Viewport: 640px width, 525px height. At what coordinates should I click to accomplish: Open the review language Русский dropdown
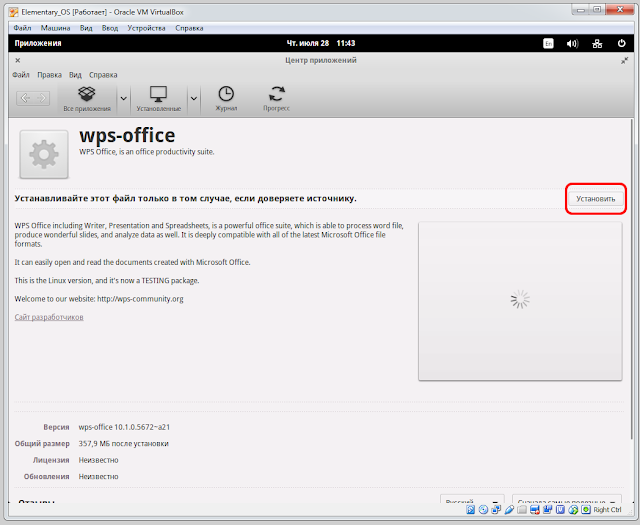point(472,500)
